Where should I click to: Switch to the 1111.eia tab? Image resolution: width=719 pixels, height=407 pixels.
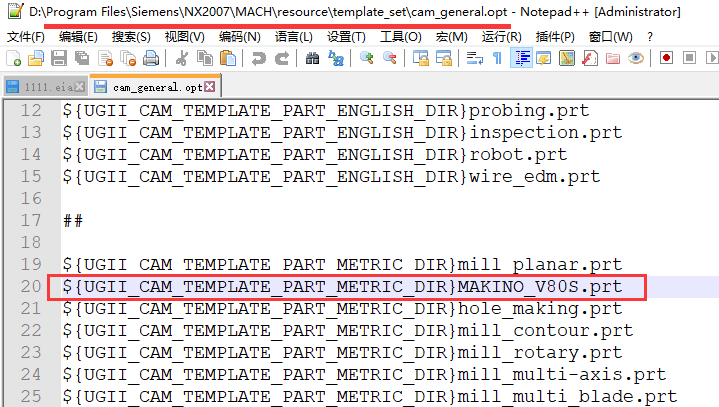point(44,87)
